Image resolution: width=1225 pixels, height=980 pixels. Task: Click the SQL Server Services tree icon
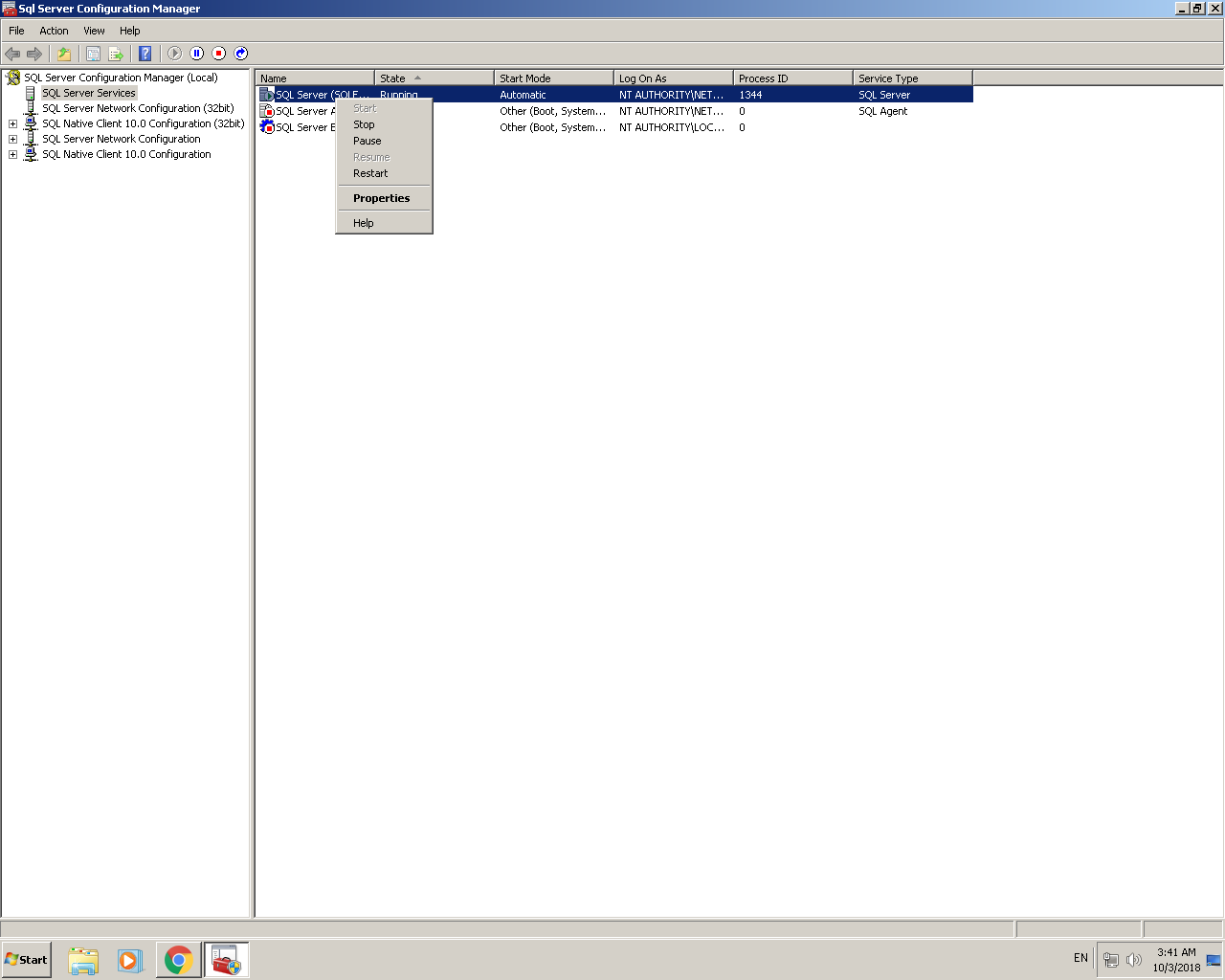[x=31, y=93]
